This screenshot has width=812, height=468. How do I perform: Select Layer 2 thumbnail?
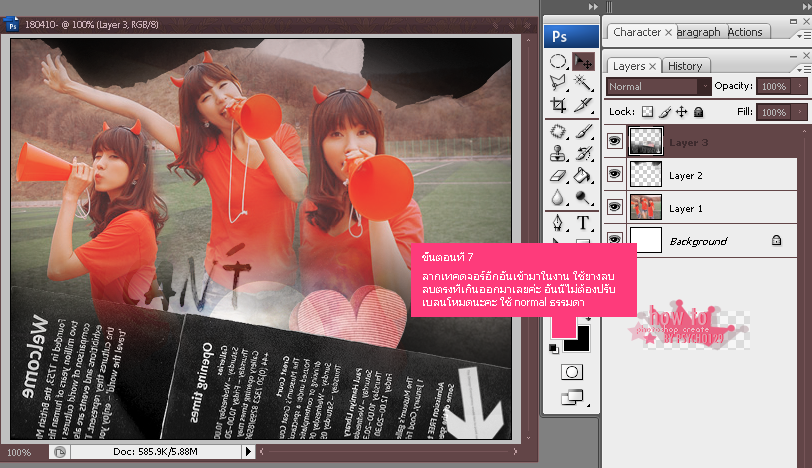646,174
